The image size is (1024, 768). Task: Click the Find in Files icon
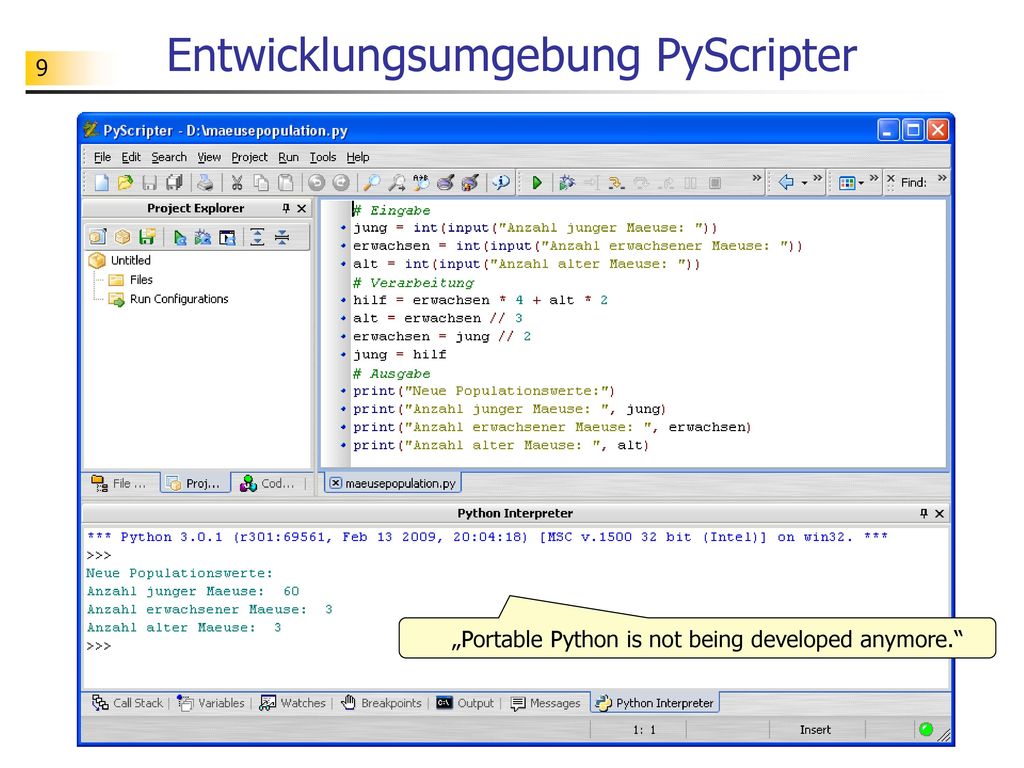point(446,183)
